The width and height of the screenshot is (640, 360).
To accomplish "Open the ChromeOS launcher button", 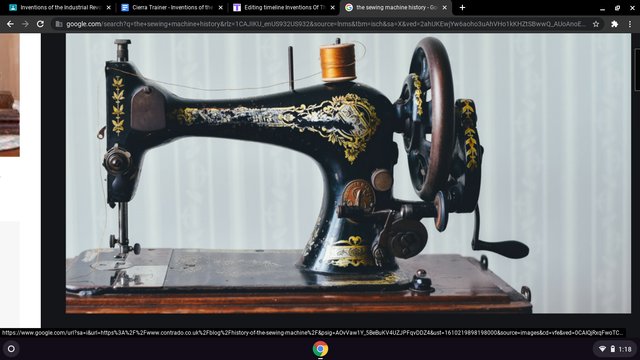I will click(11, 349).
